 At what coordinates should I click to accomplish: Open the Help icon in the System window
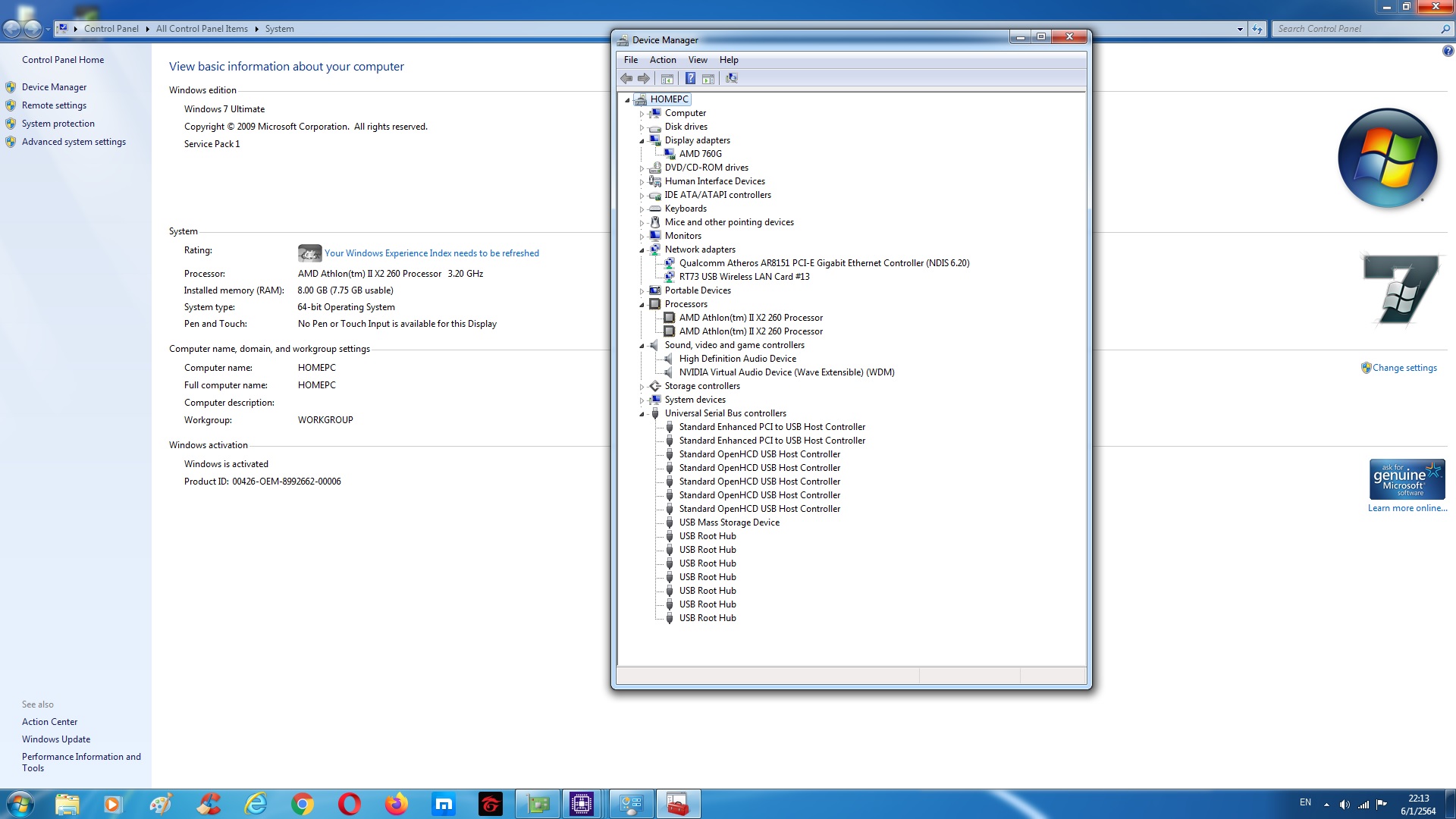point(1448,51)
